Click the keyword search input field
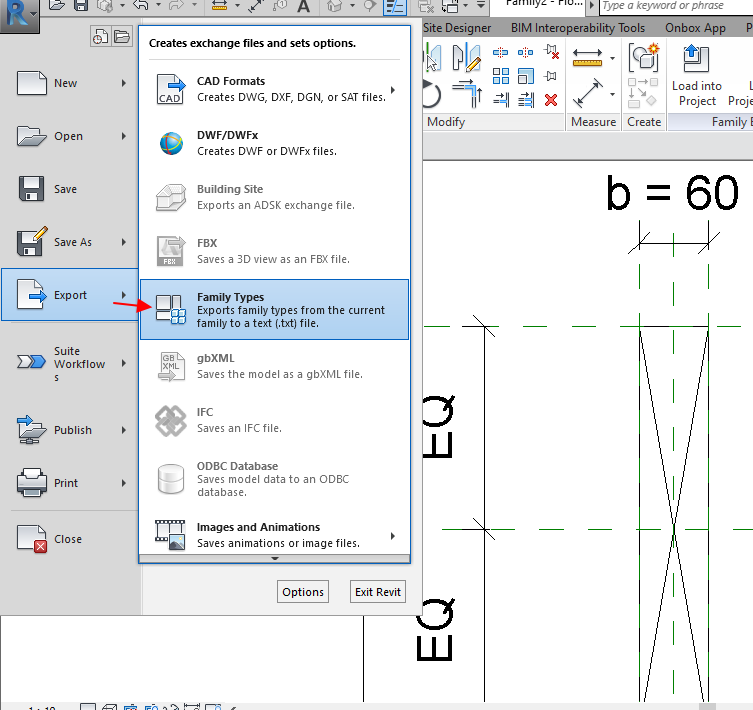Image resolution: width=753 pixels, height=710 pixels. coord(676,6)
